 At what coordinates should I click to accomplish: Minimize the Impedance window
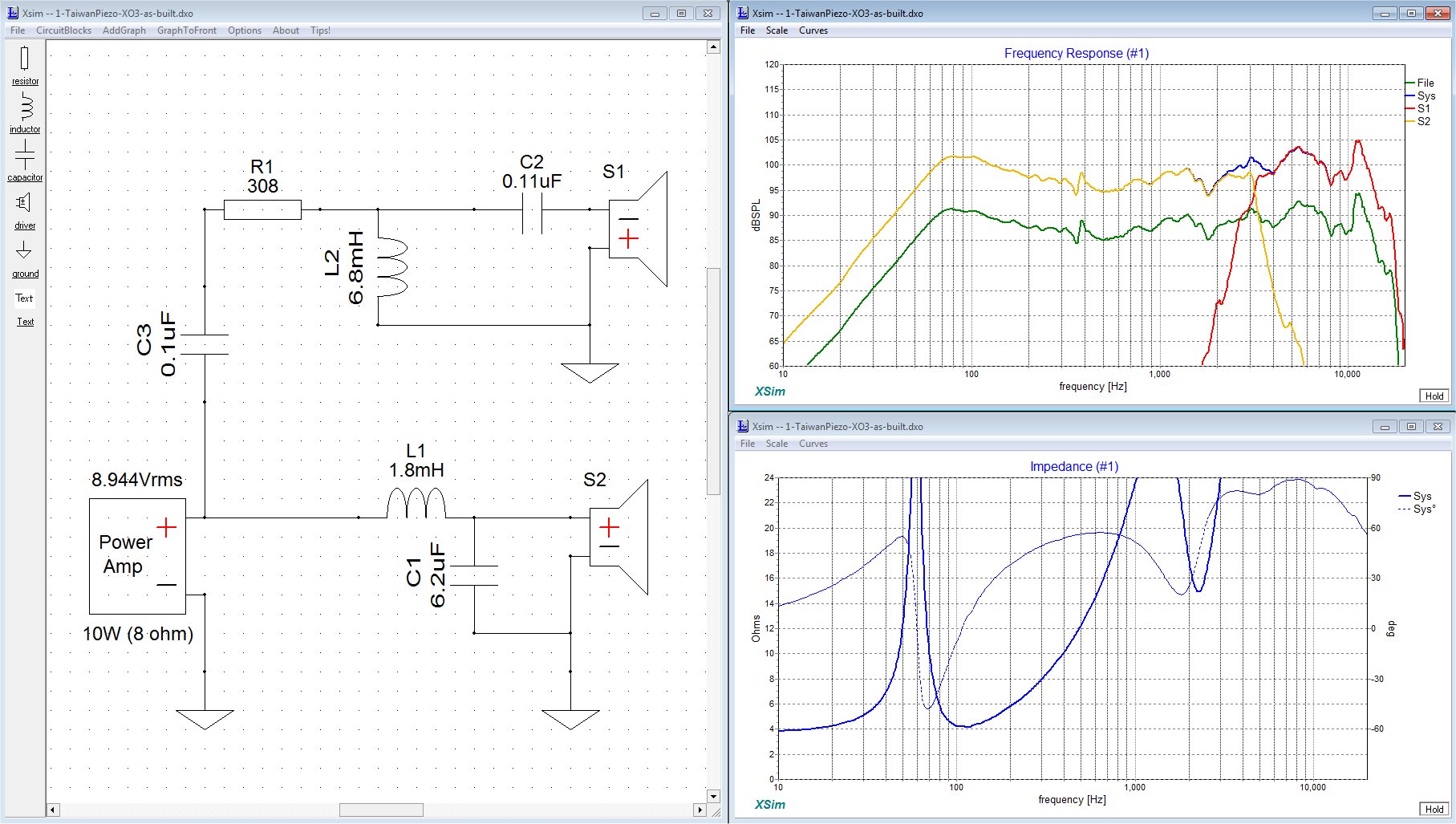tap(1385, 426)
